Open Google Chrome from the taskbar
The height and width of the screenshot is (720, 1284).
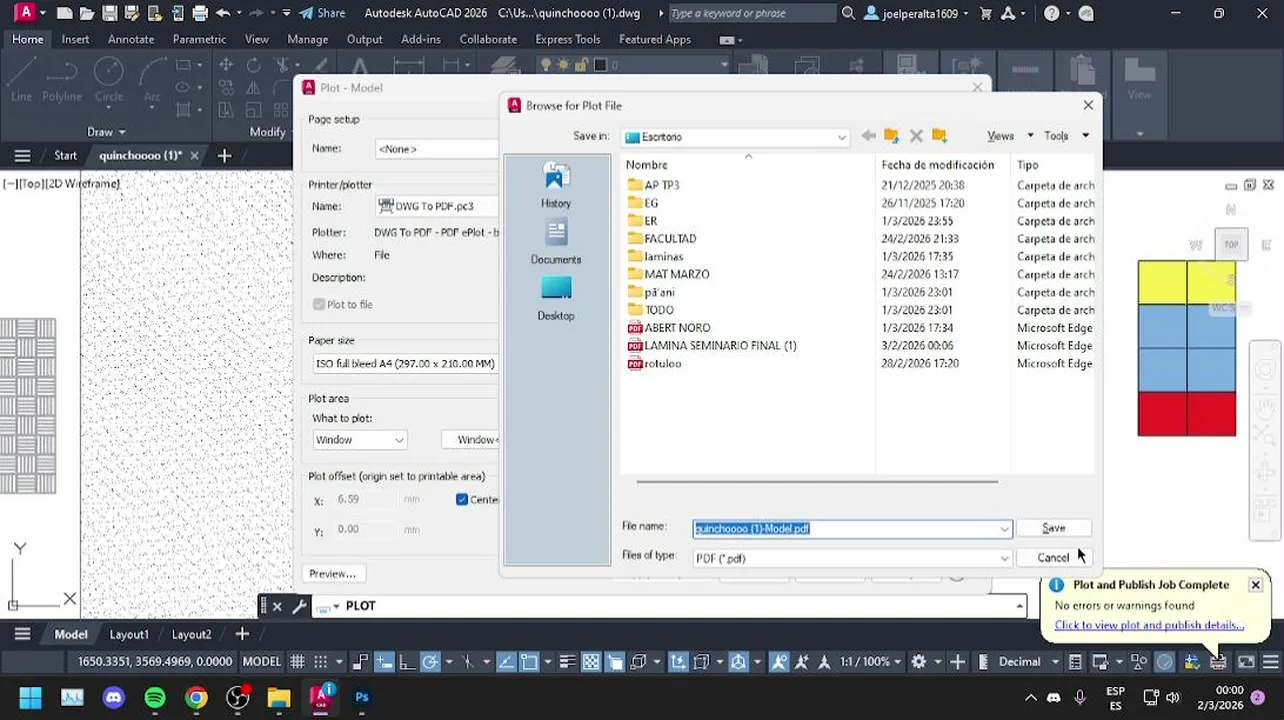pos(196,697)
